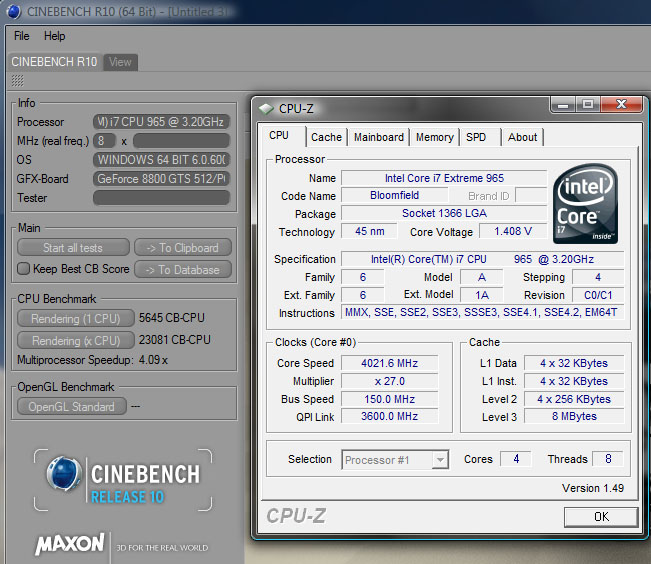Click 'Multiprocessor Speedup: 4.09 x' text

coord(92,360)
